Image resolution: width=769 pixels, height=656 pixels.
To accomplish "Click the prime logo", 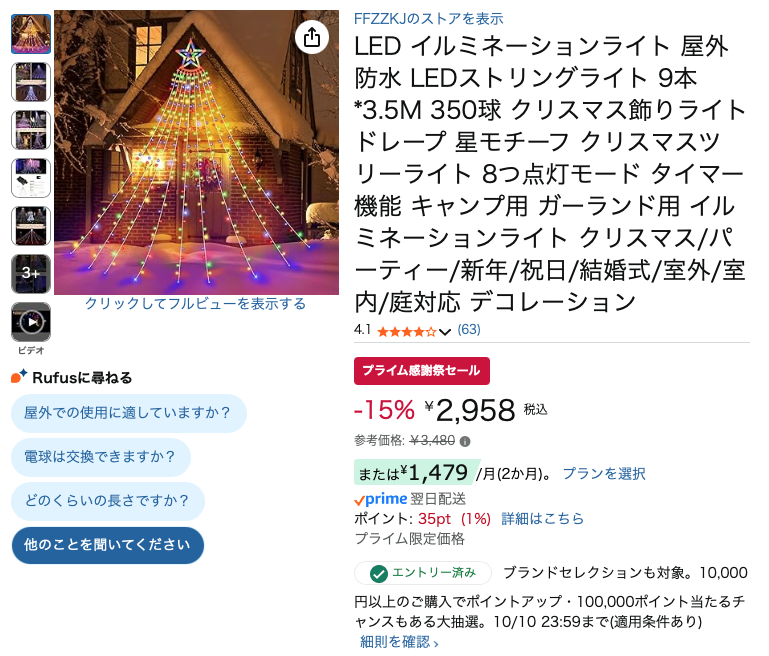I will click(x=381, y=499).
